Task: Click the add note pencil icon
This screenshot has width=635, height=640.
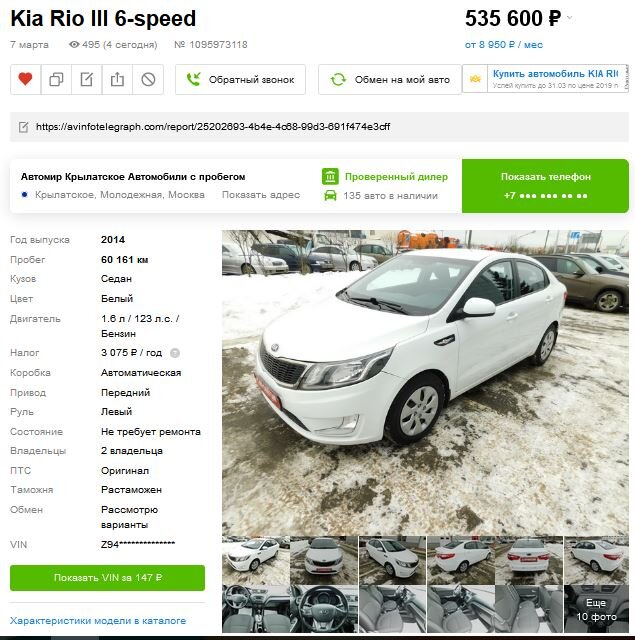Action: [x=87, y=79]
